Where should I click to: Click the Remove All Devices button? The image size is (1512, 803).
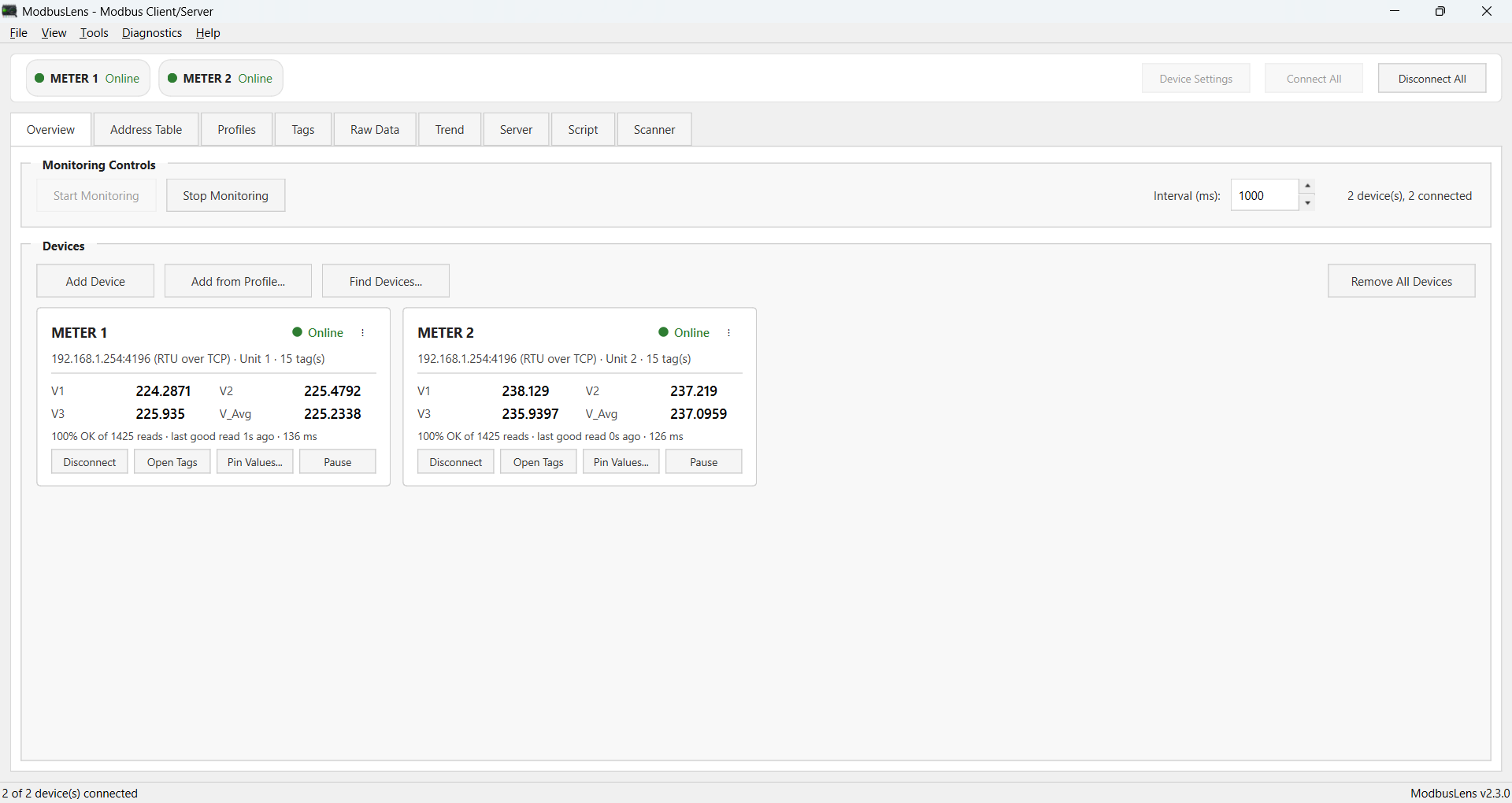[x=1402, y=281]
